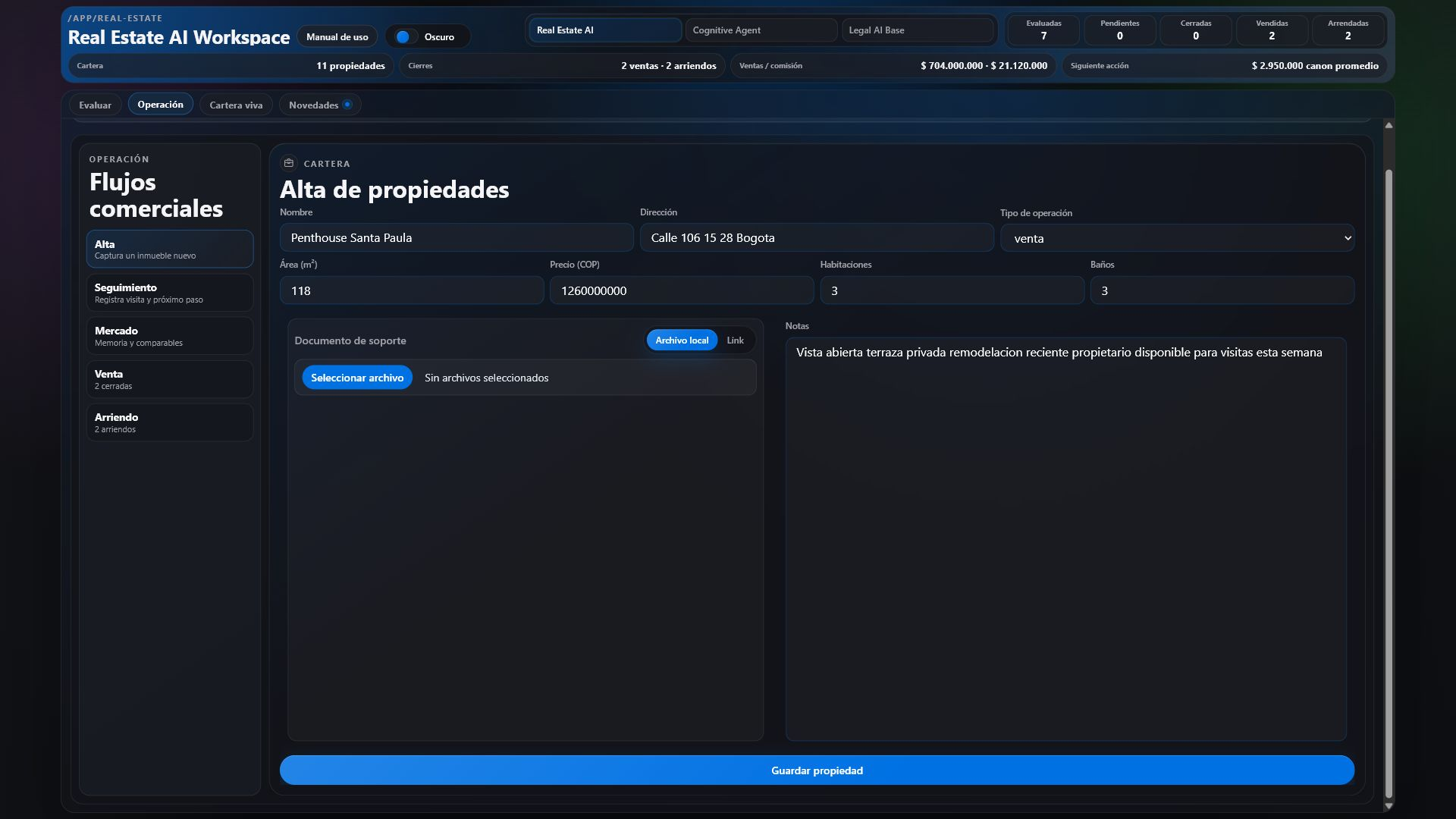Click the Arrendadas 2 counter
Image resolution: width=1456 pixels, height=819 pixels.
pos(1348,30)
